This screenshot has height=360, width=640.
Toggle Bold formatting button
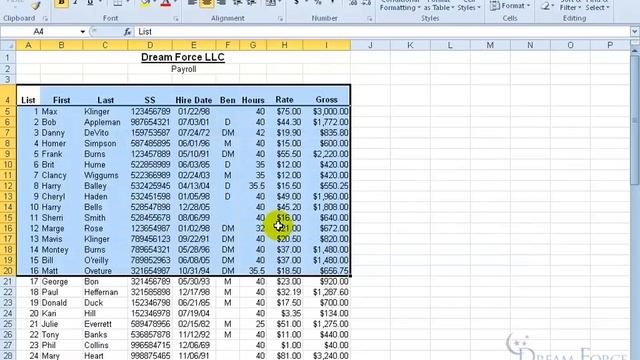61,3
